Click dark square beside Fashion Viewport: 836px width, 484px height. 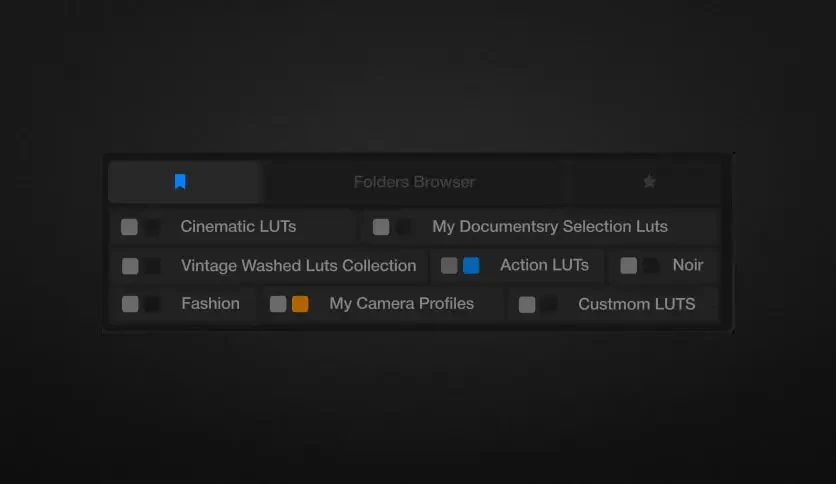[x=152, y=304]
